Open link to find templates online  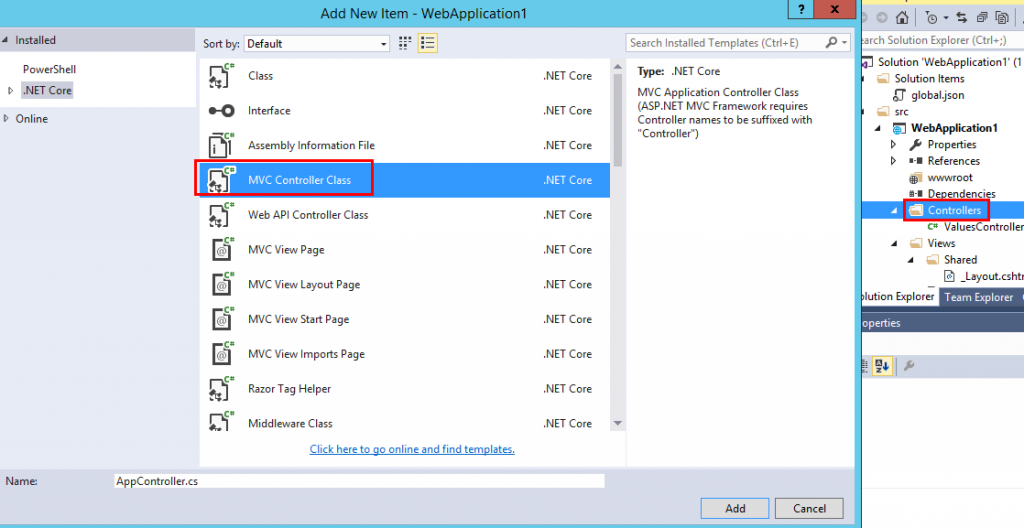point(412,449)
